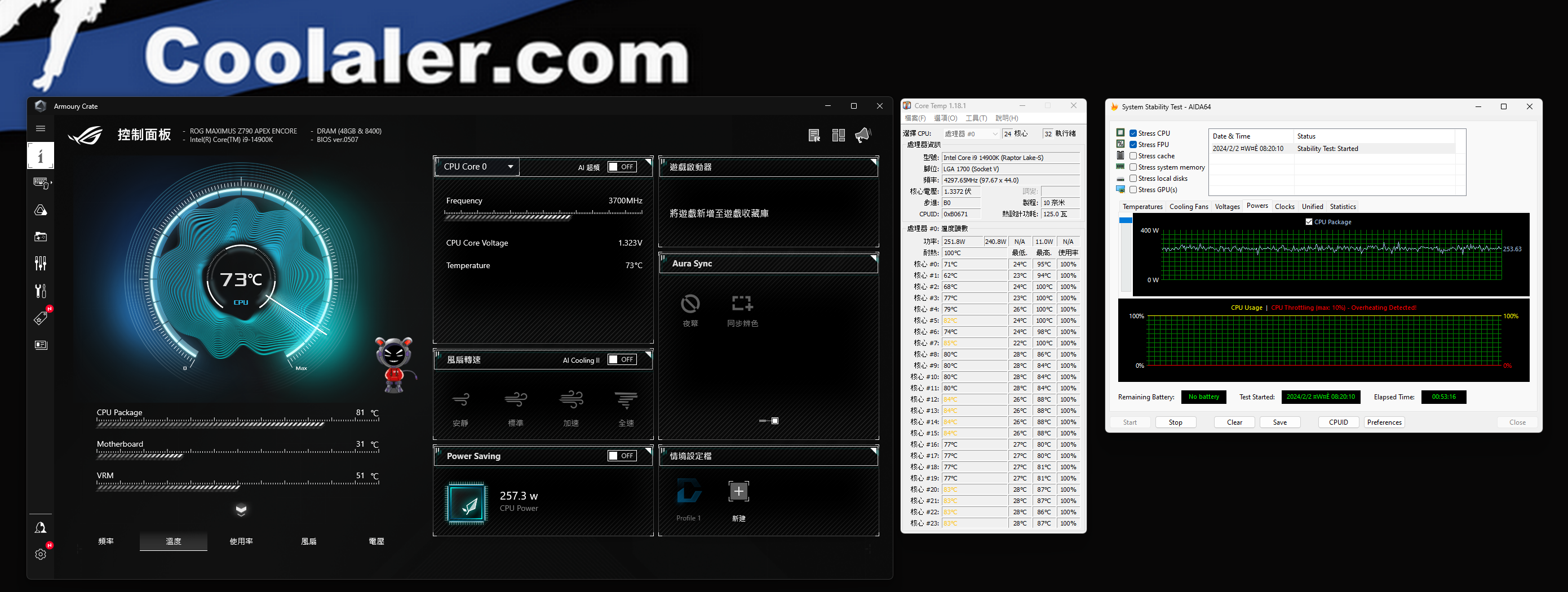The height and width of the screenshot is (592, 1568).
Task: Expand the CPU Core panel corner
Action: [x=648, y=162]
